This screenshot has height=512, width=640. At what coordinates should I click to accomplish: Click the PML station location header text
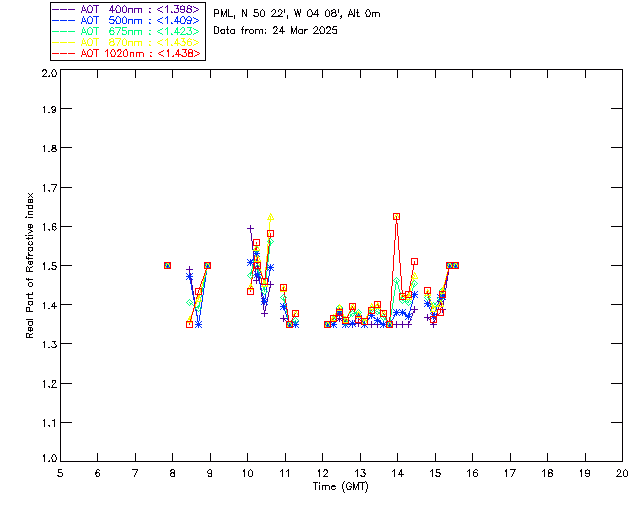[297, 14]
